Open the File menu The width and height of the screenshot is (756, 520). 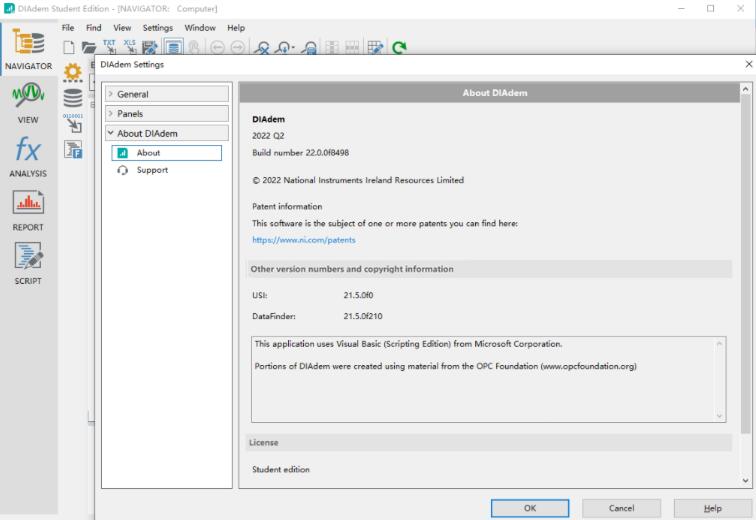pos(68,28)
